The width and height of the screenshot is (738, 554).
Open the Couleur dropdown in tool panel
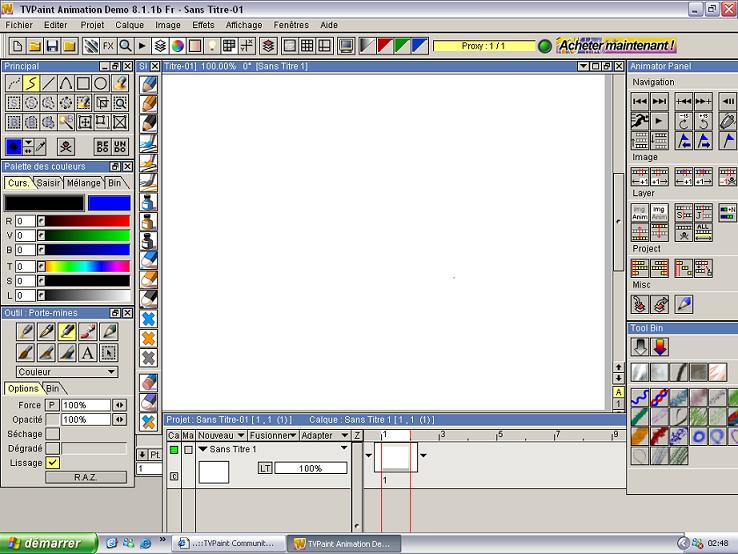click(67, 372)
